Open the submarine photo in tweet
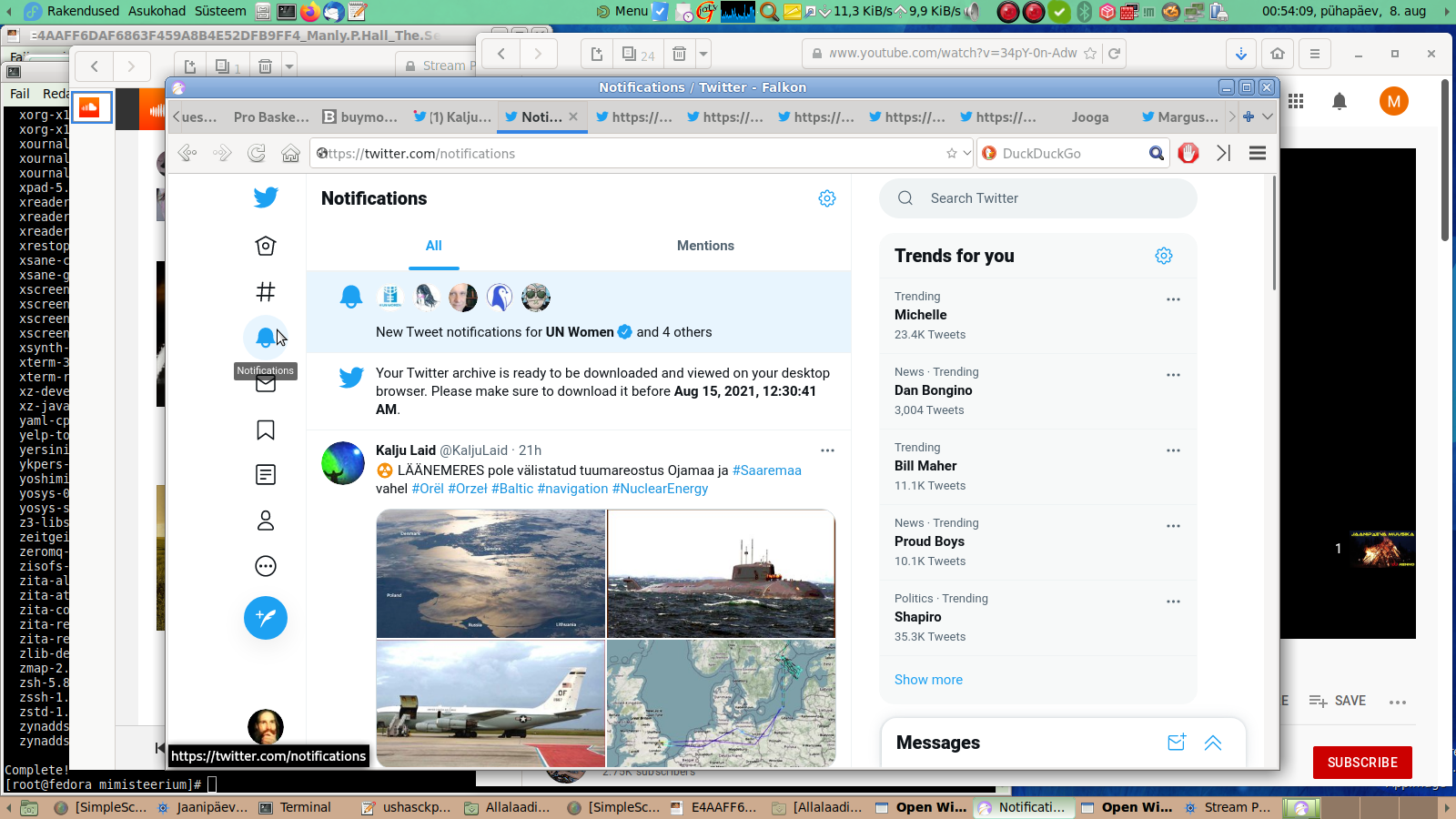The width and height of the screenshot is (1456, 819). pyautogui.click(x=721, y=573)
